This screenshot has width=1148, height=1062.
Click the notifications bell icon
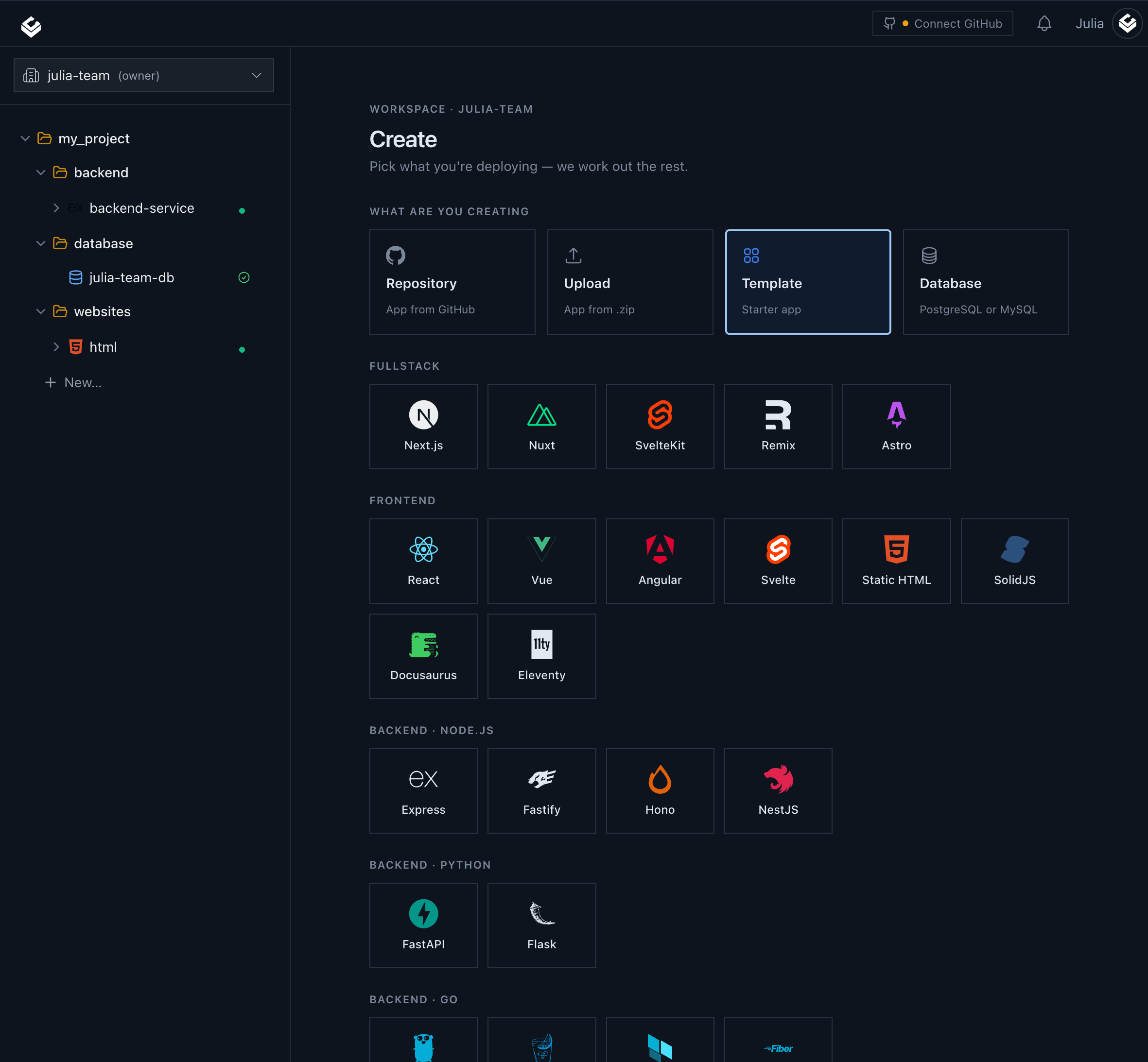coord(1044,23)
